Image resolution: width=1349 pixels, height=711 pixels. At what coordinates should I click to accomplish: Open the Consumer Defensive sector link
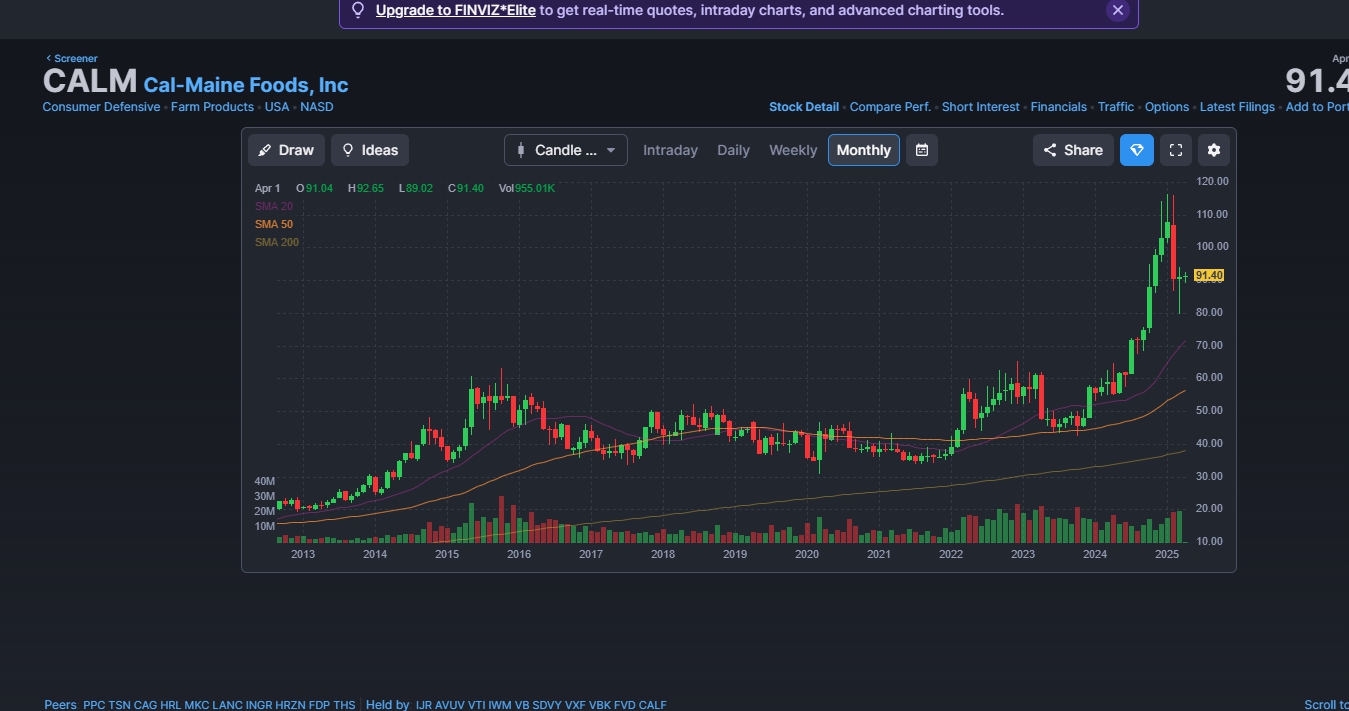point(101,107)
